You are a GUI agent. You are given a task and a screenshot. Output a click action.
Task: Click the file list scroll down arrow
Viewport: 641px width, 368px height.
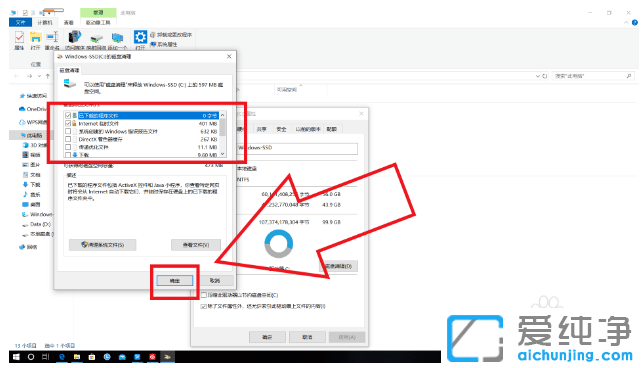(x=223, y=154)
